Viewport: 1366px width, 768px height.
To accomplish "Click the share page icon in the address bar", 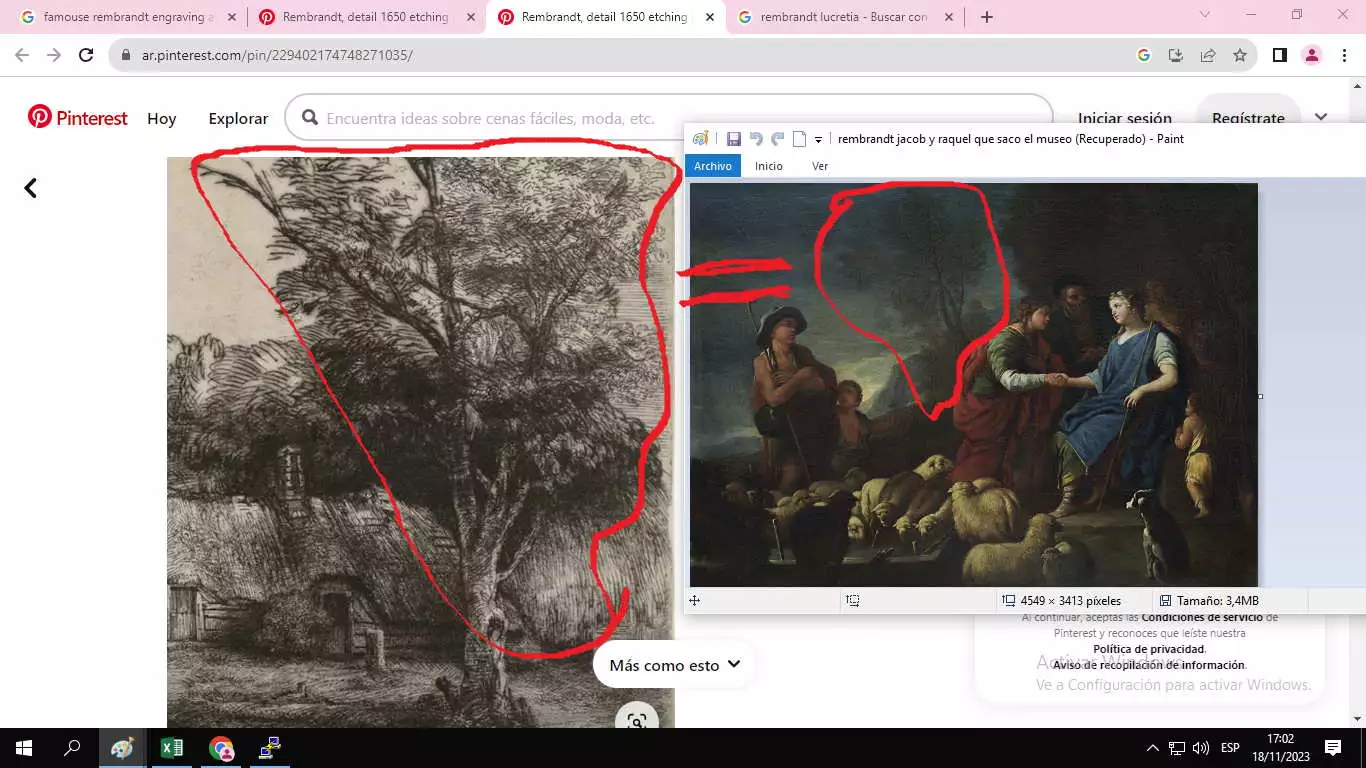I will pos(1208,55).
